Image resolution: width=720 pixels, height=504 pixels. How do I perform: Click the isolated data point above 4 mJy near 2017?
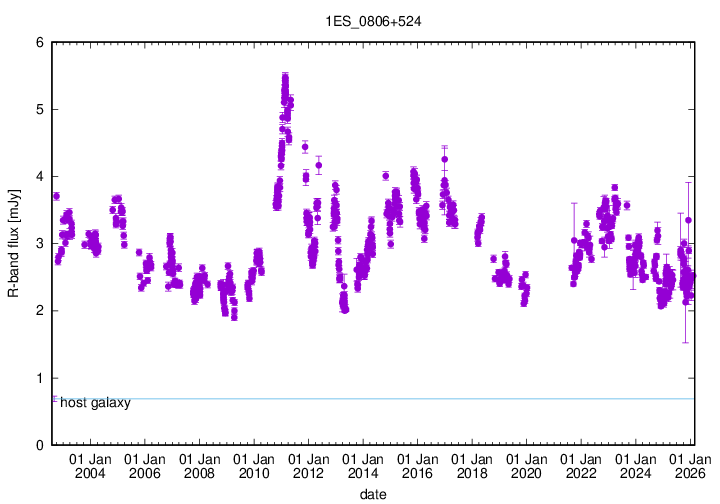(x=444, y=159)
